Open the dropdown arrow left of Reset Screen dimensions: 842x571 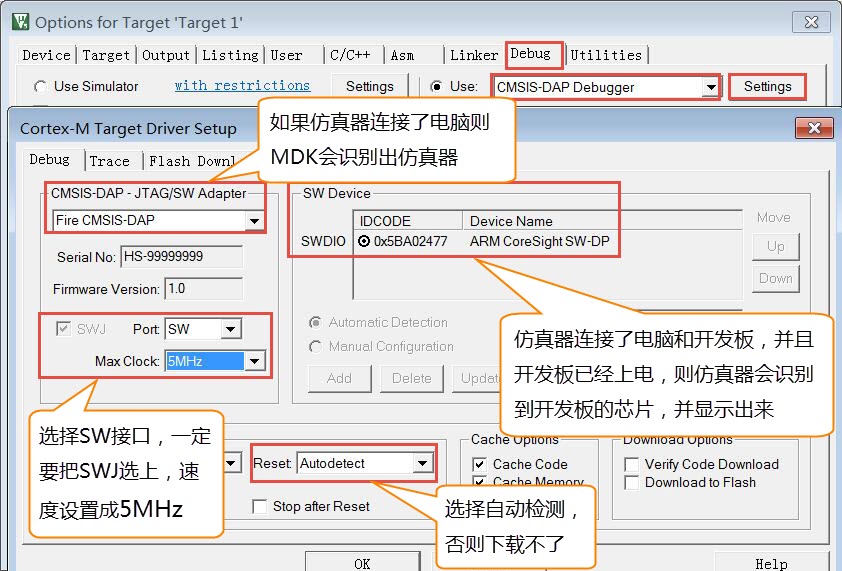231,463
